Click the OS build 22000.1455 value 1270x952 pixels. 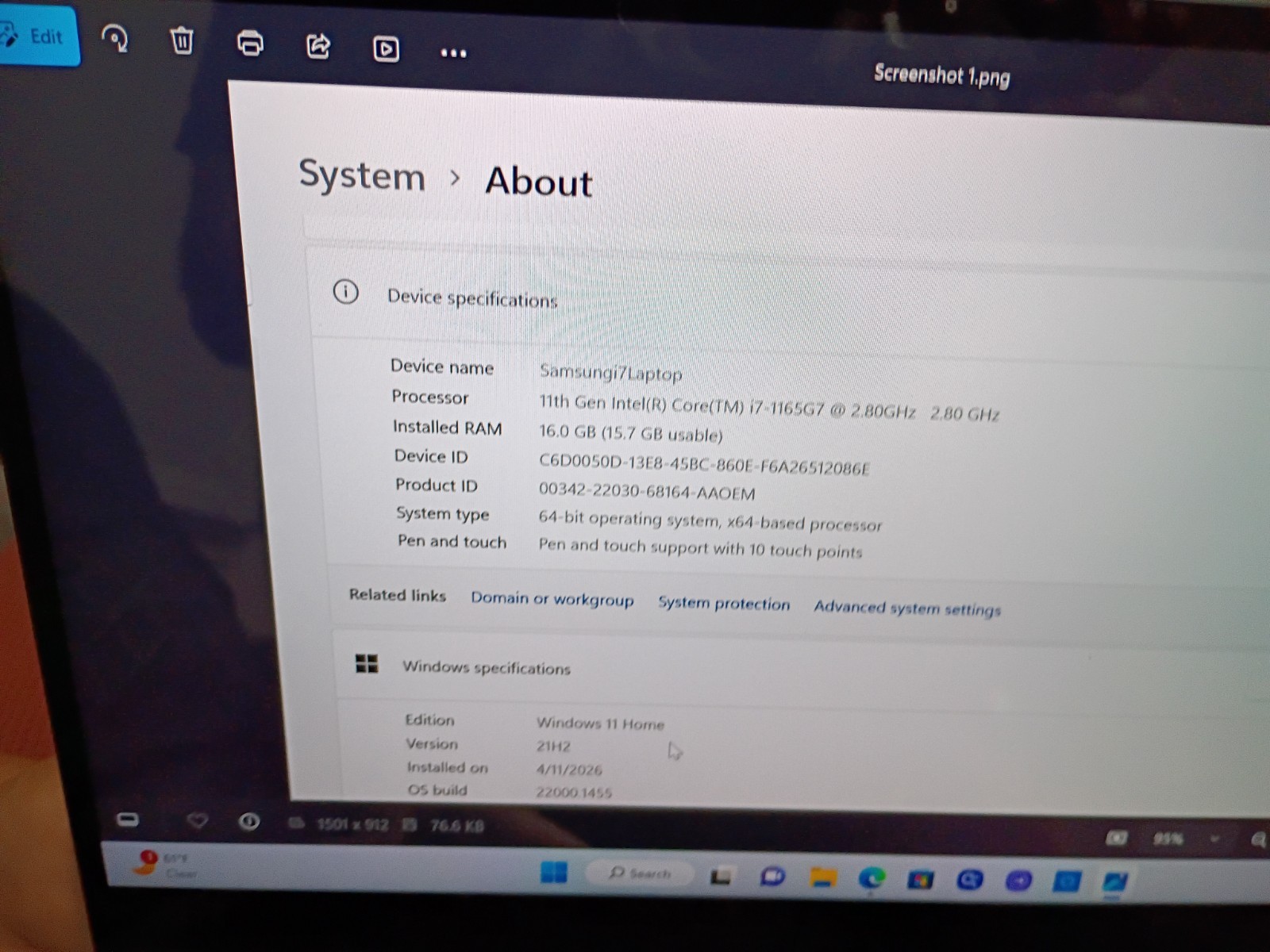tap(574, 792)
